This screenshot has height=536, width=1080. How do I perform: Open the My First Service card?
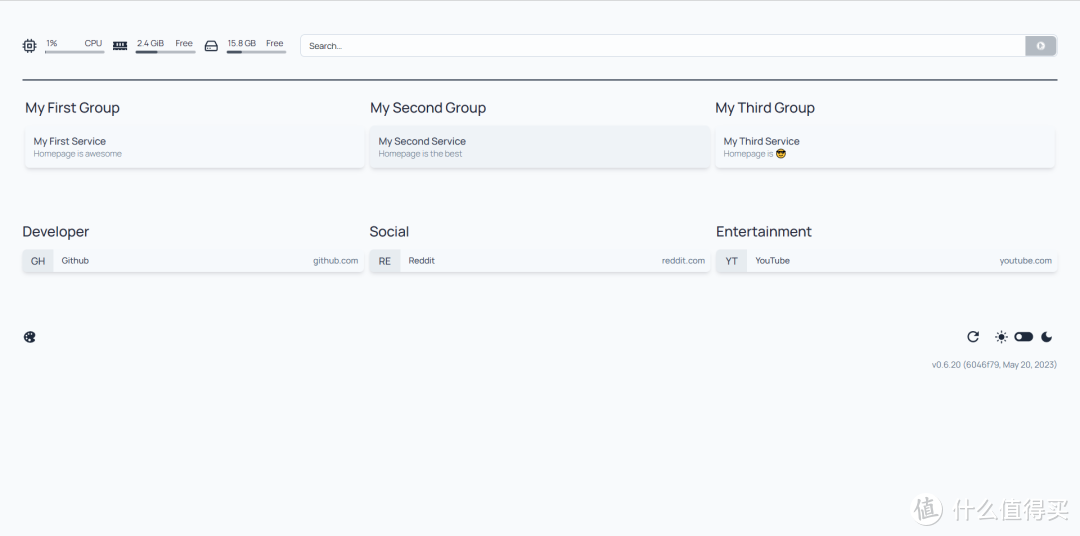195,147
